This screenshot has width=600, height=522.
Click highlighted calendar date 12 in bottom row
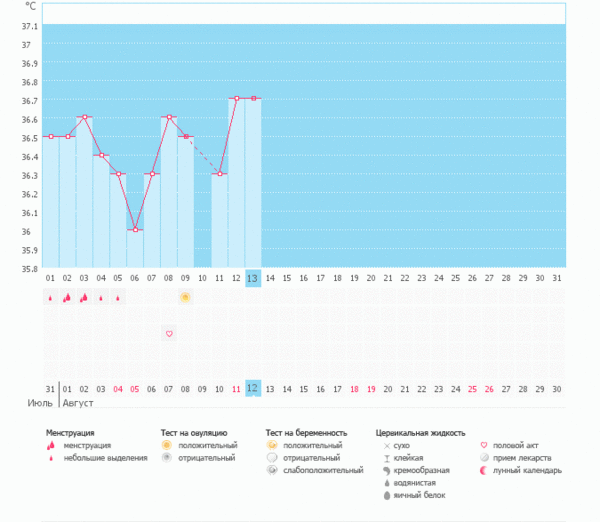coord(253,388)
